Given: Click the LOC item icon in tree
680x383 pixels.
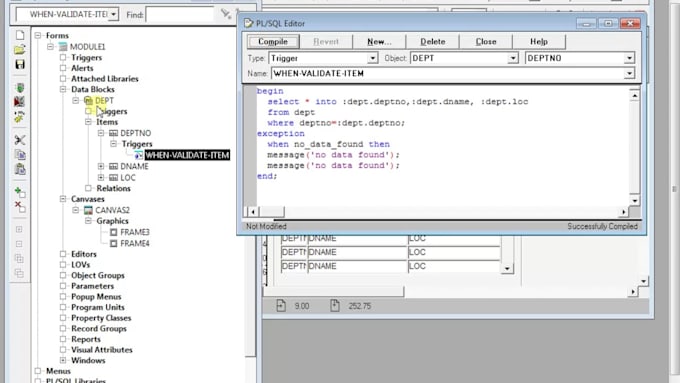Looking at the screenshot, I should (x=113, y=177).
